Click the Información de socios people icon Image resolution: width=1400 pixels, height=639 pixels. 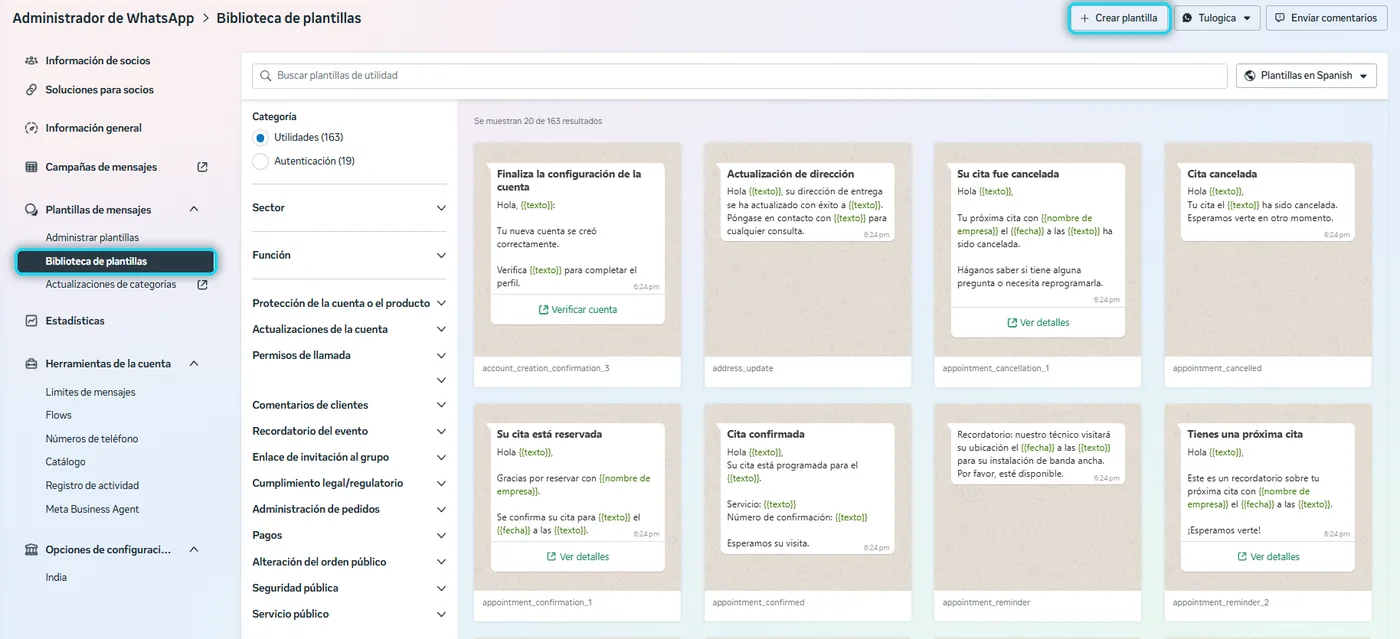pos(31,61)
